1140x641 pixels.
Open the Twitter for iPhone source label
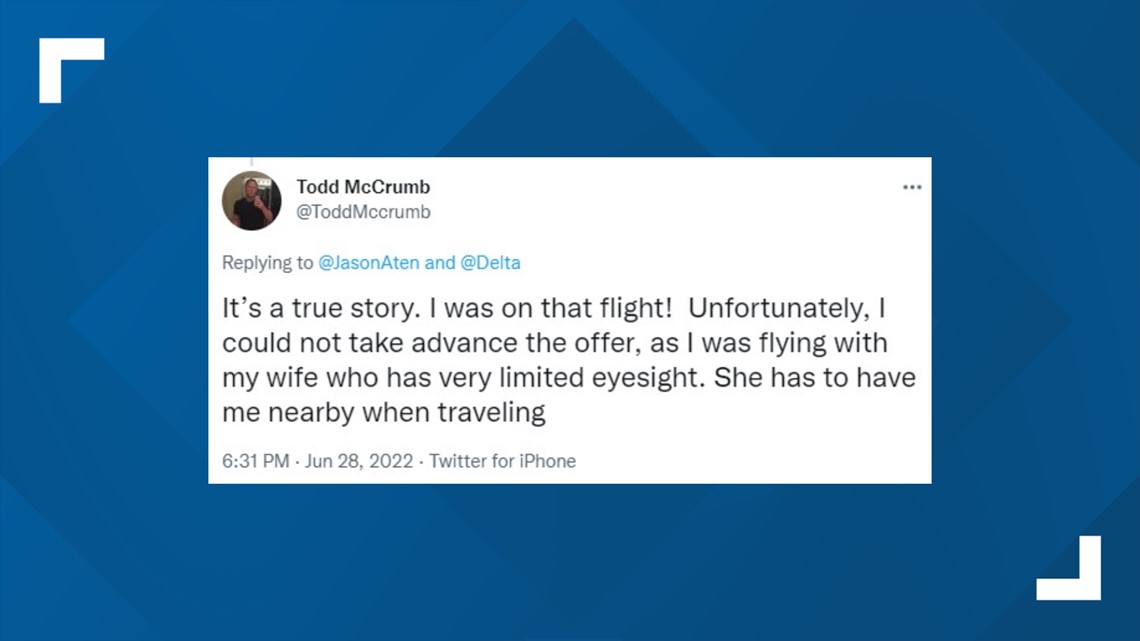(502, 461)
